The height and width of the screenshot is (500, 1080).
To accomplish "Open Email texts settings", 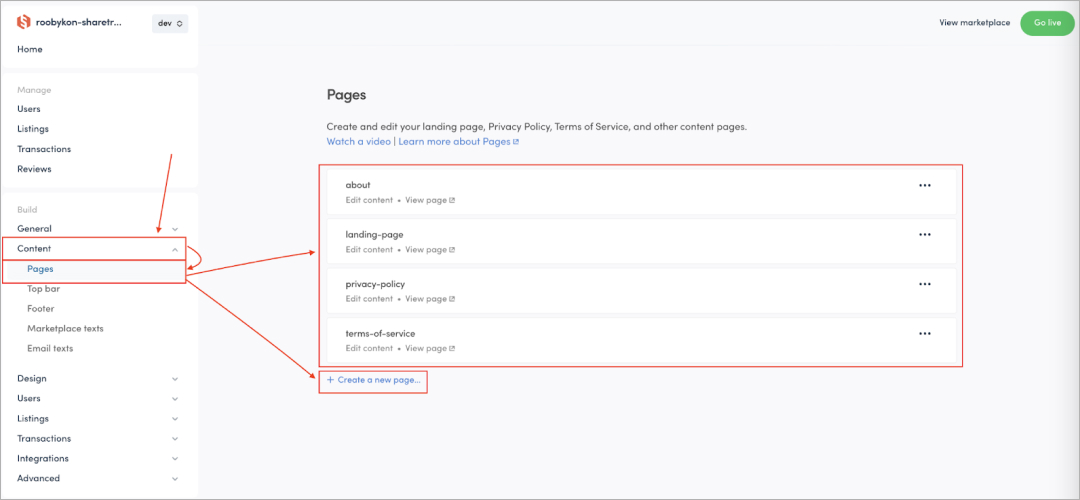I will click(50, 348).
